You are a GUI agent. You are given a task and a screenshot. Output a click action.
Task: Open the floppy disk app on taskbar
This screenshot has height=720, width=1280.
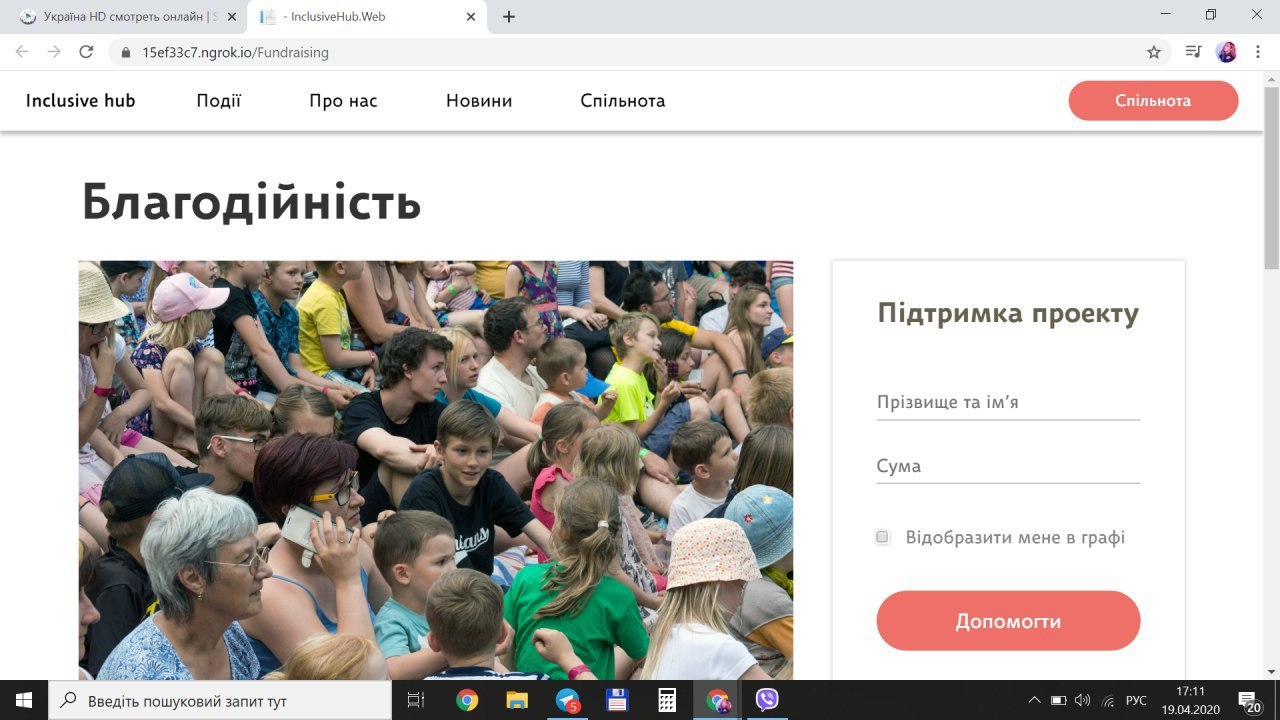pos(617,701)
